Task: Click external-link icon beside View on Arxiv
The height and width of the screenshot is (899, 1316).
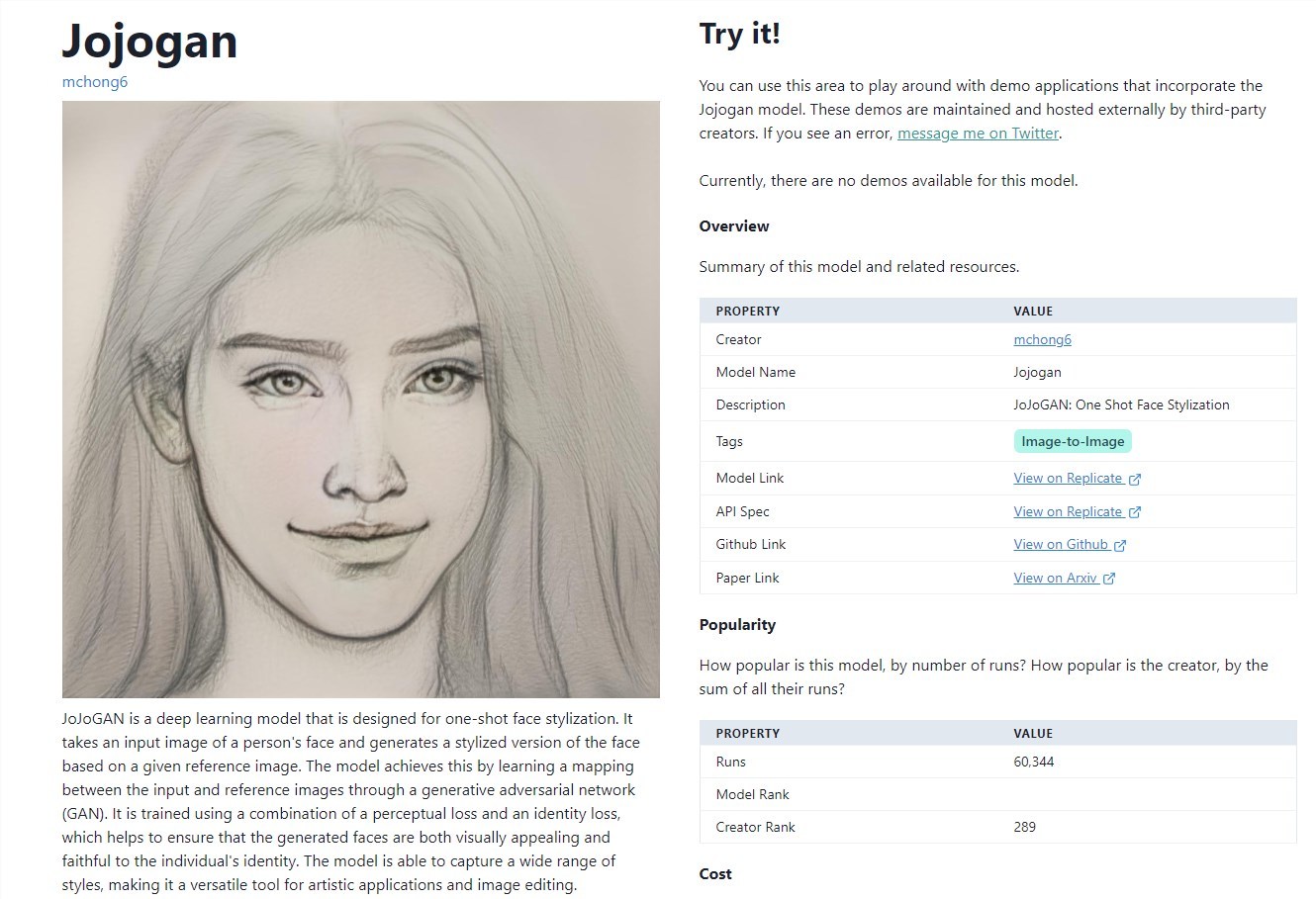Action: pos(1109,579)
